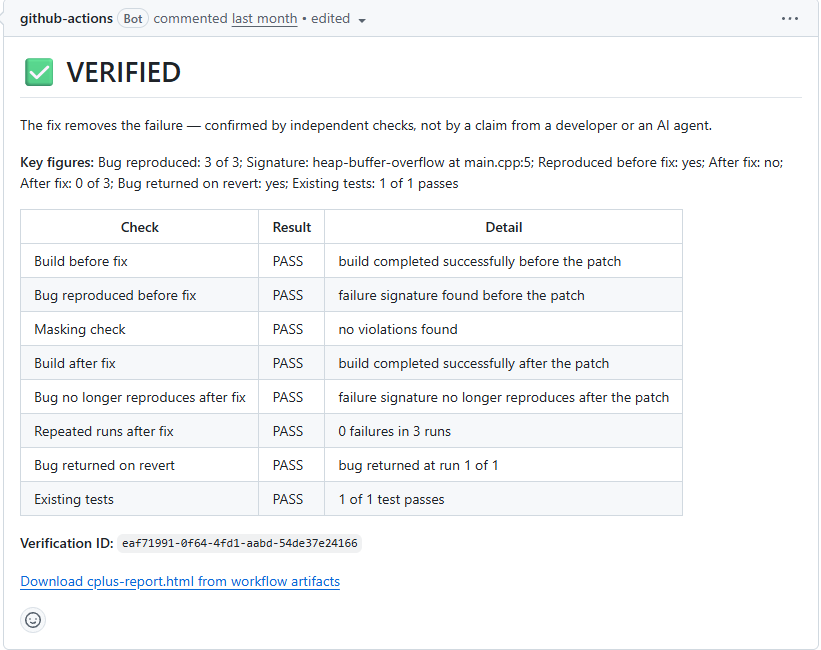The image size is (821, 650).
Task: Click '1 of 1 test passes' detail
Action: tap(391, 499)
